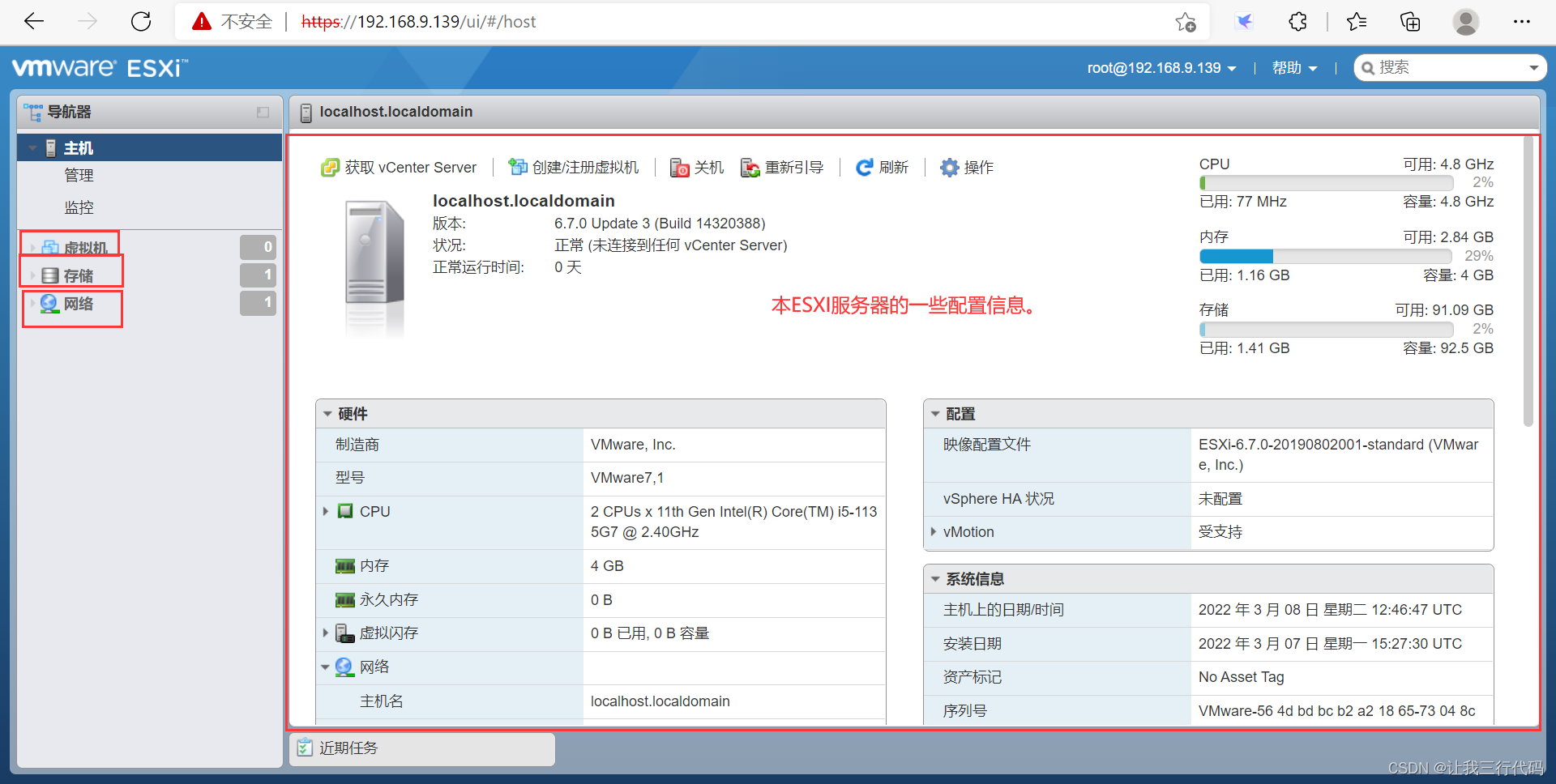Click the network globe navigator icon

(50, 304)
